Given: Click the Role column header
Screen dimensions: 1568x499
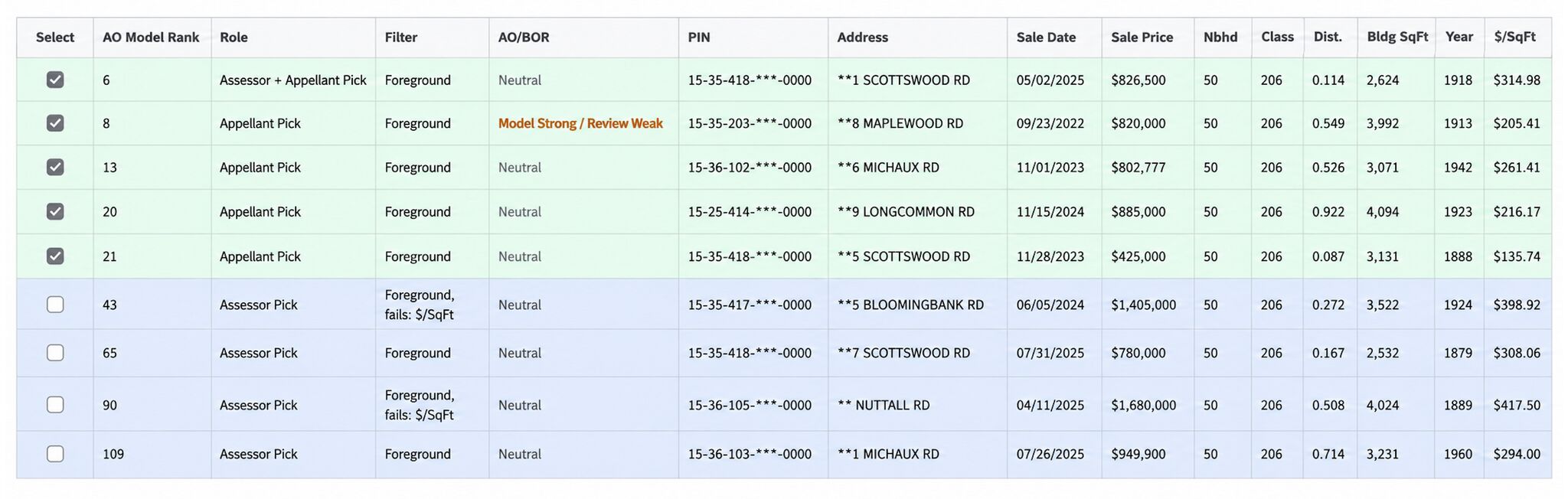Looking at the screenshot, I should (234, 38).
